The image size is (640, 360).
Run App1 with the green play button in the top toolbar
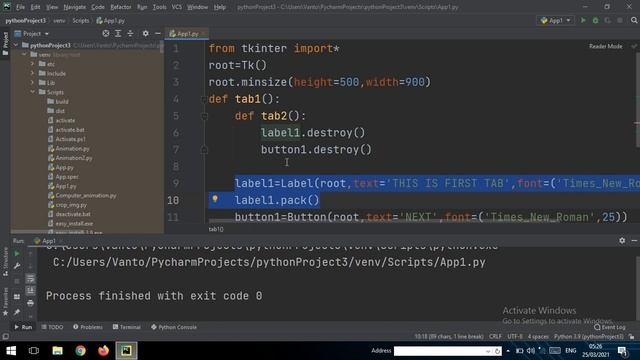583,20
